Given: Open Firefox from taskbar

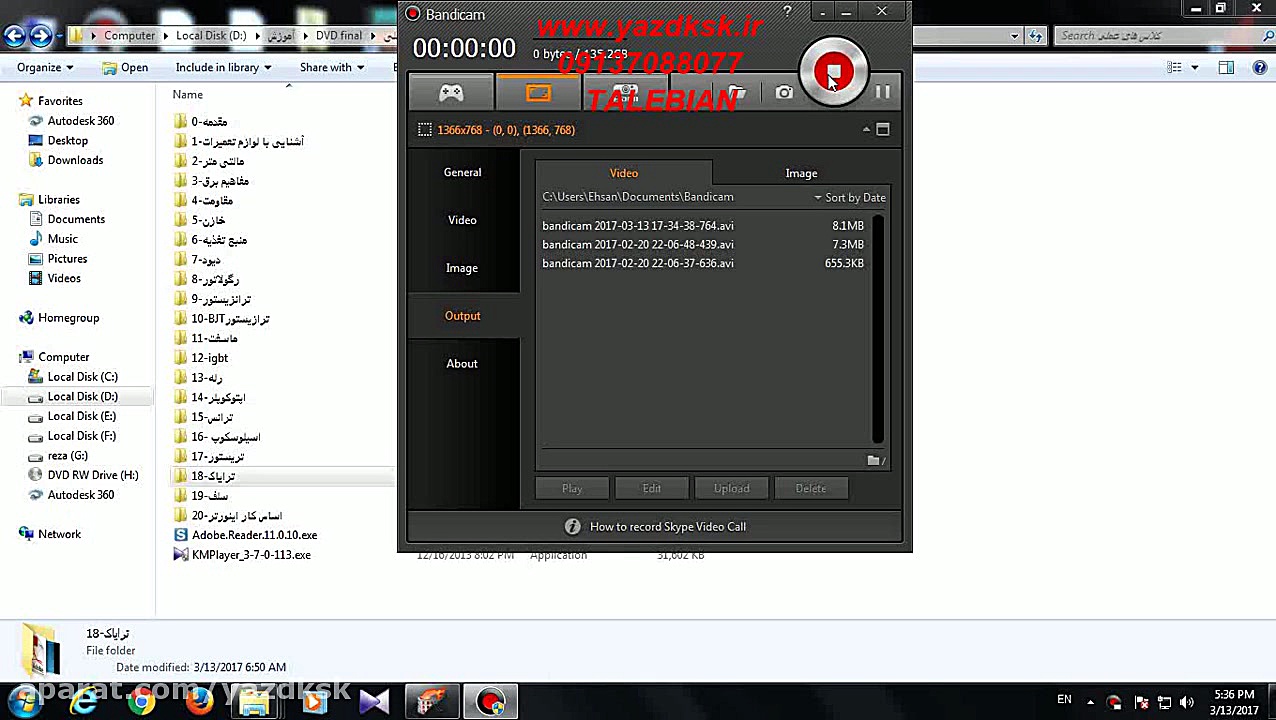Looking at the screenshot, I should tap(198, 702).
